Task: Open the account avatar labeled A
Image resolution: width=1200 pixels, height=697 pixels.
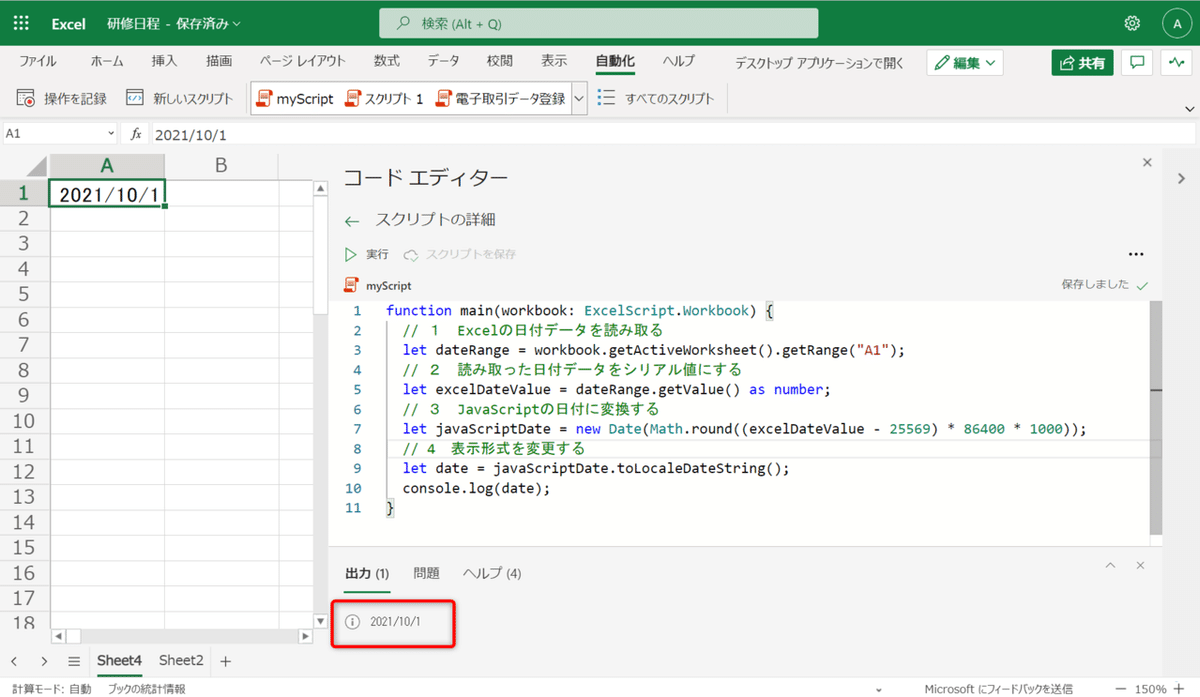Action: point(1175,23)
